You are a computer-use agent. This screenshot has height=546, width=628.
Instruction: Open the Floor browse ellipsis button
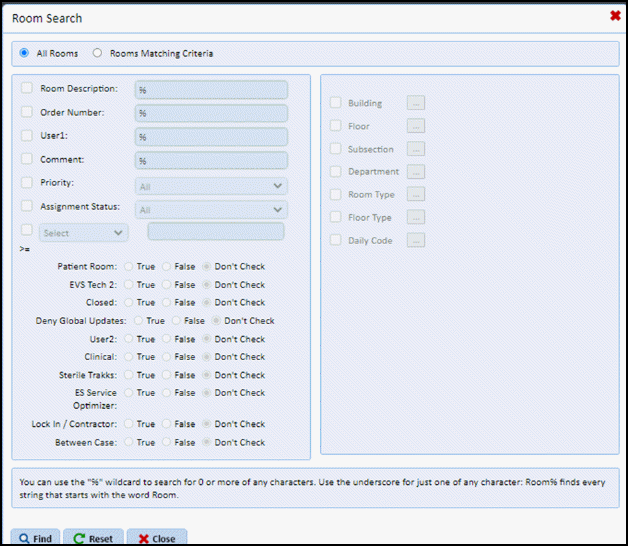[x=415, y=126]
